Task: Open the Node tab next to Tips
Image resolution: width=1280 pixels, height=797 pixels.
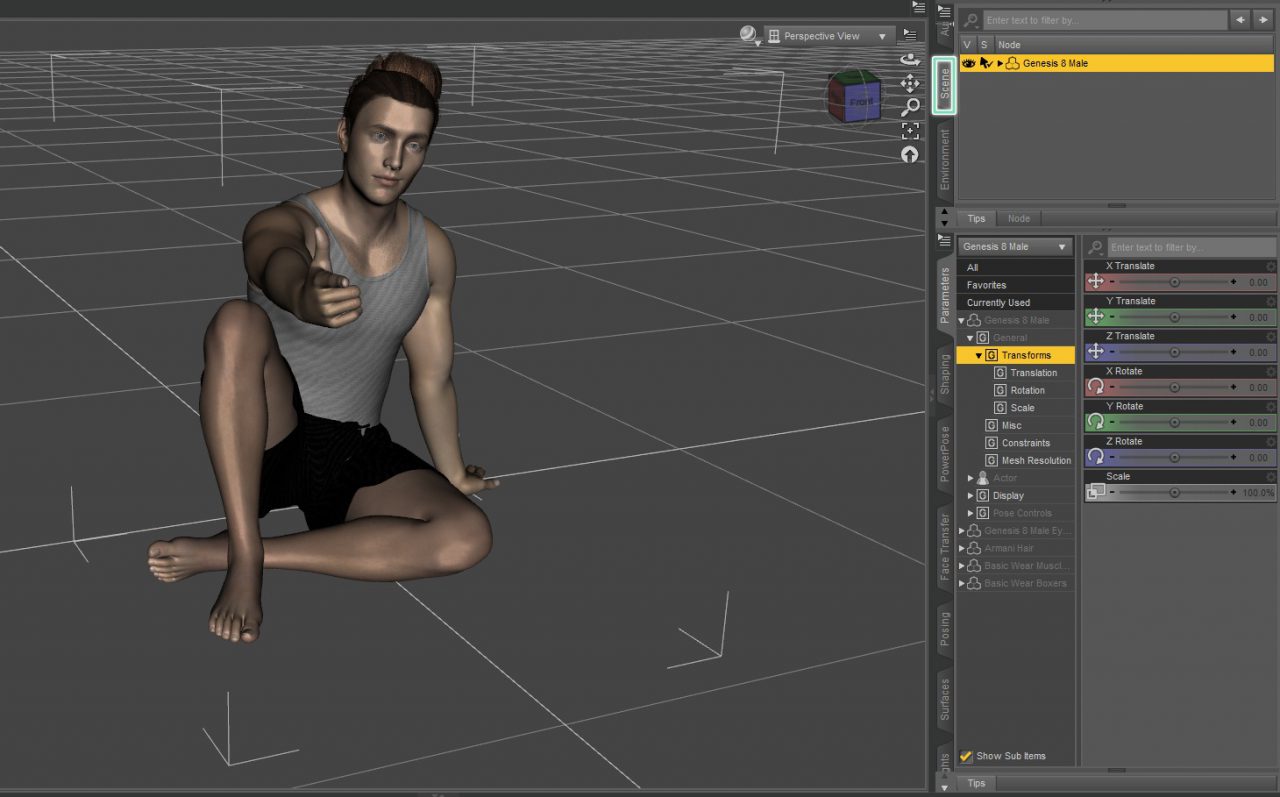Action: [x=1018, y=218]
